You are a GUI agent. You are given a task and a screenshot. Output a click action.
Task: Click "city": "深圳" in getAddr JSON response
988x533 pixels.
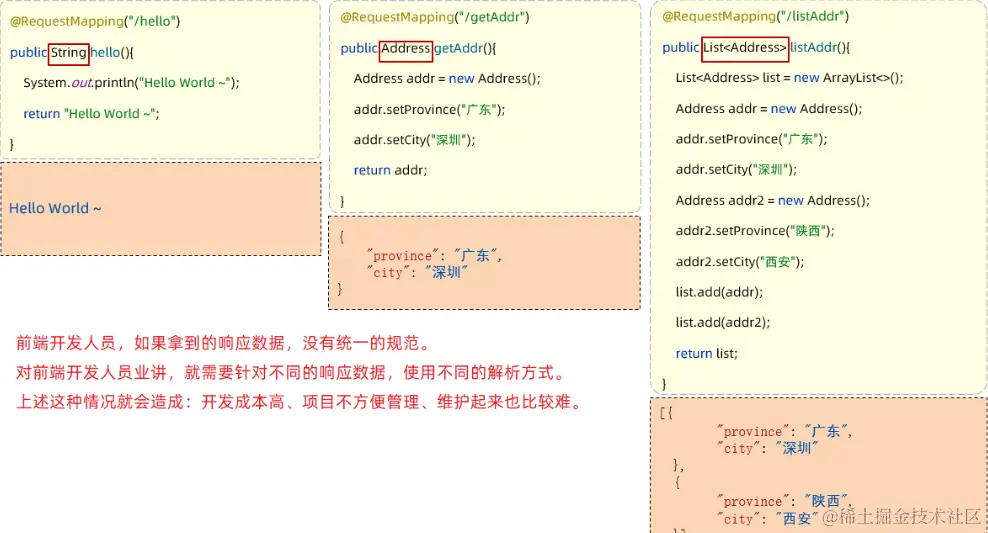416,272
